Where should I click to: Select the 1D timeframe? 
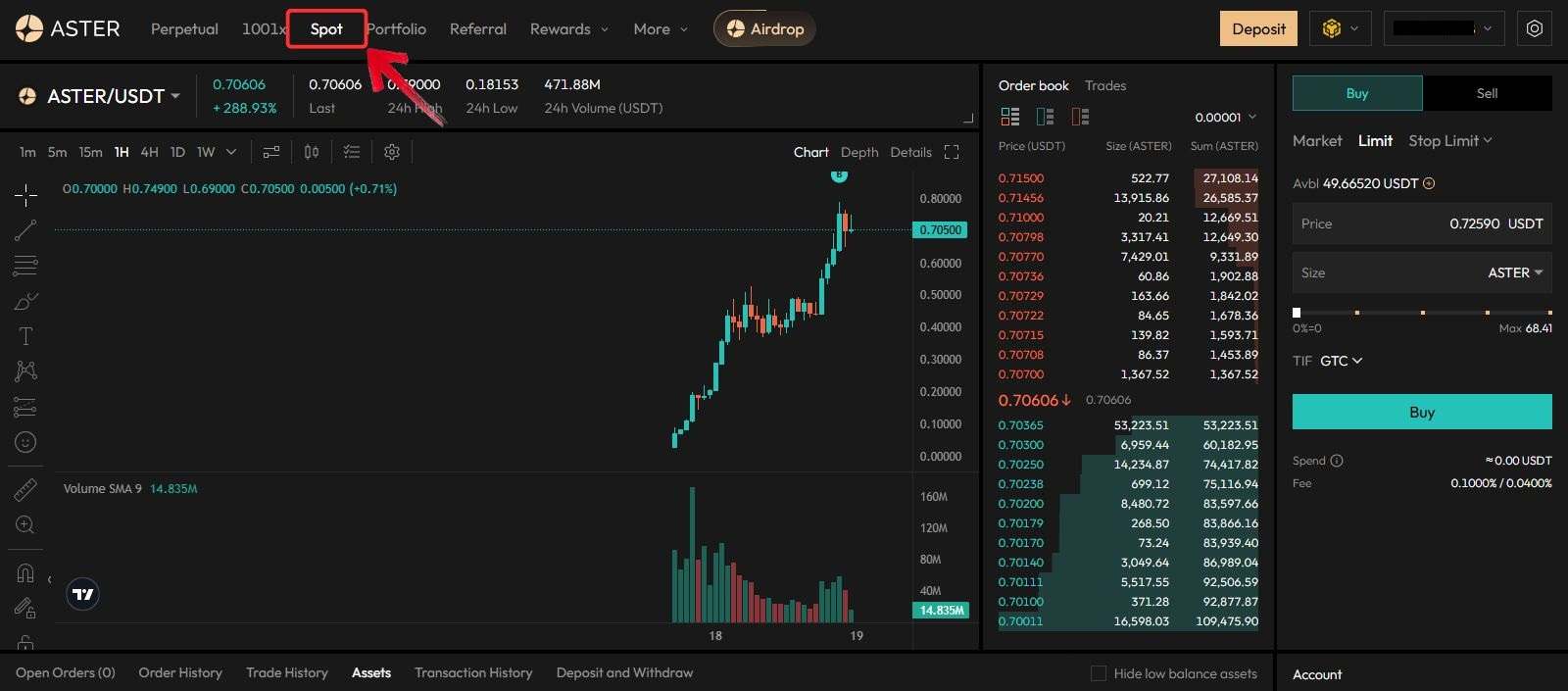177,152
